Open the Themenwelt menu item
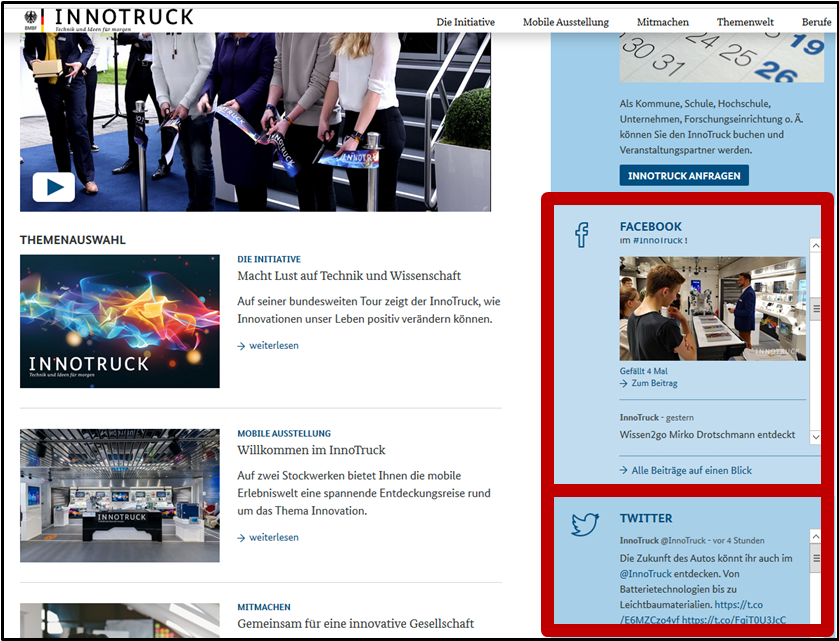Viewport: 839px width, 641px height. pos(744,21)
